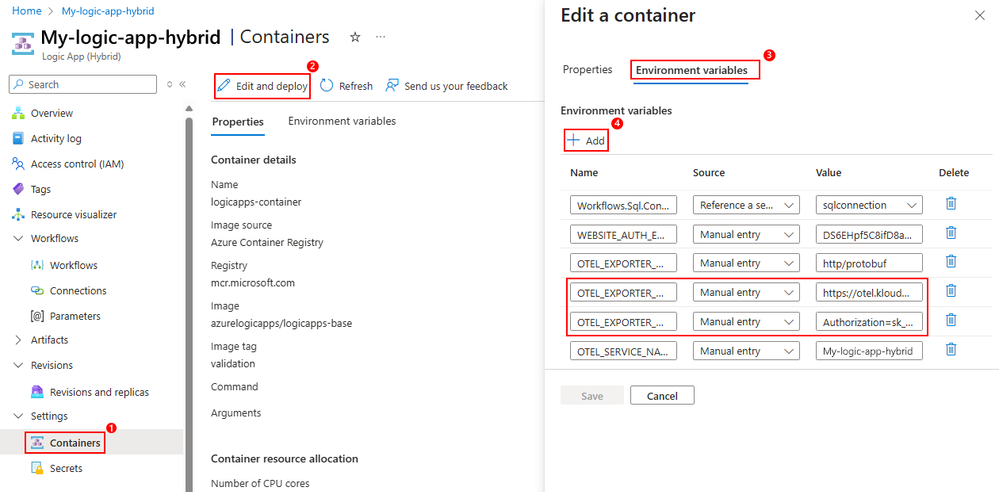Viewport: 999px width, 492px height.
Task: Delete the OTEL_SERVICE_NA variable row
Action: tap(951, 350)
